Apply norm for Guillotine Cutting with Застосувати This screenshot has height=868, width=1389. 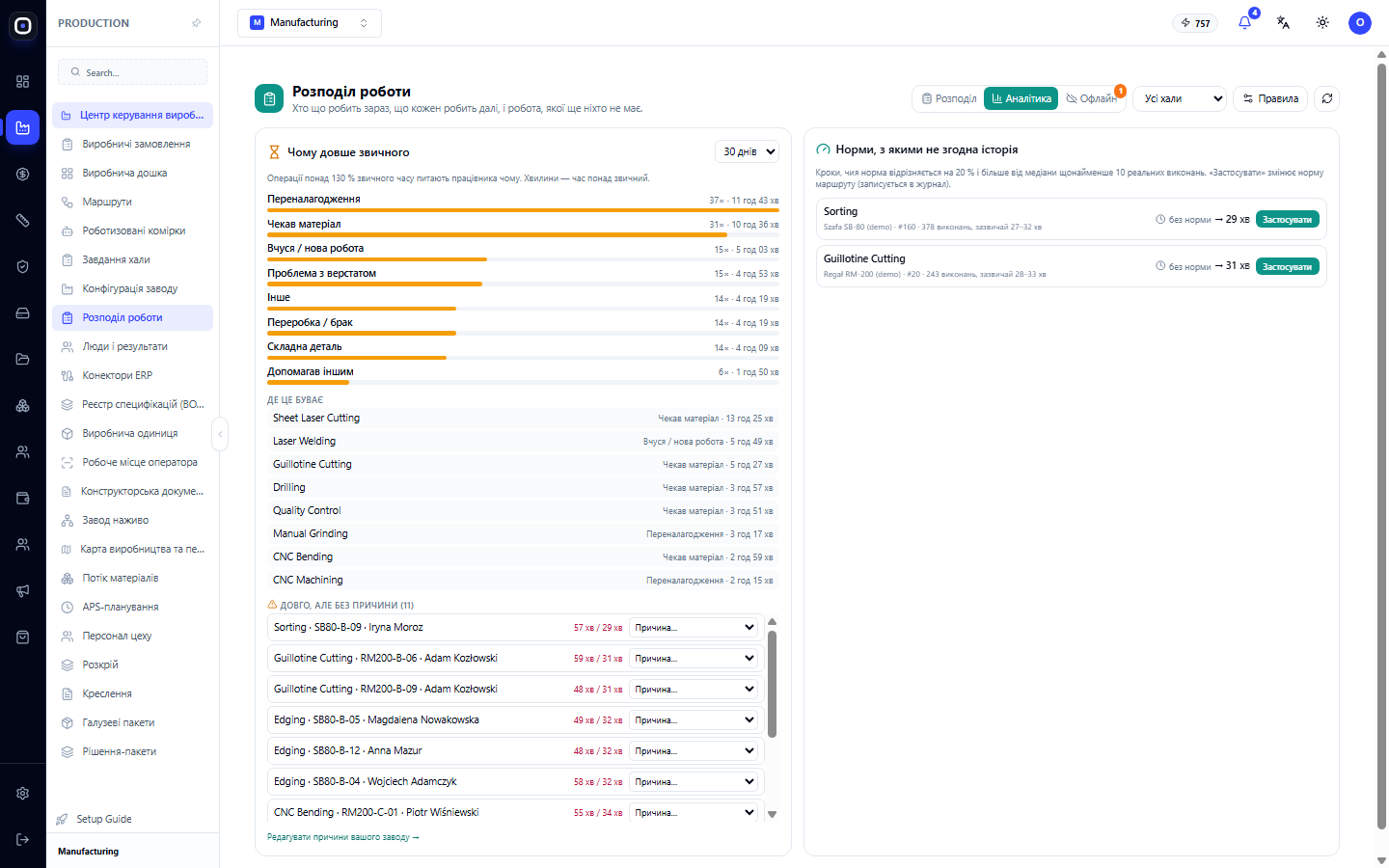point(1287,267)
